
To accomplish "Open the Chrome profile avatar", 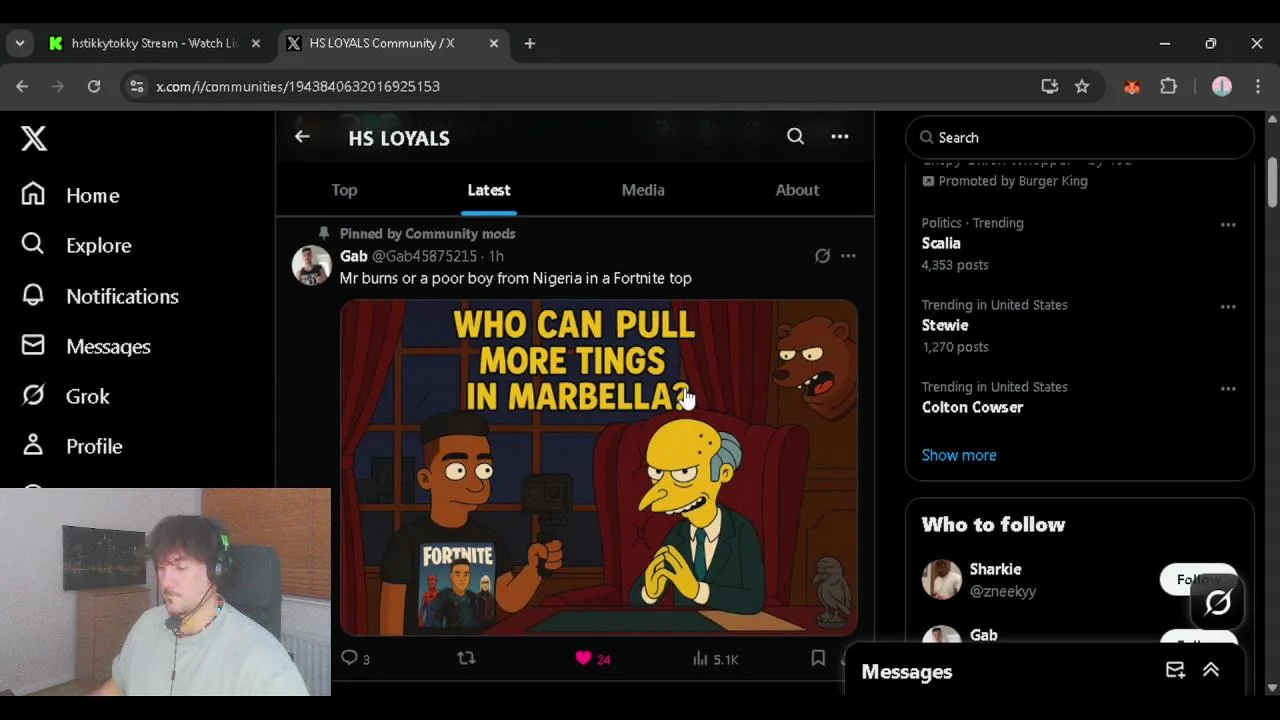I will click(1222, 86).
